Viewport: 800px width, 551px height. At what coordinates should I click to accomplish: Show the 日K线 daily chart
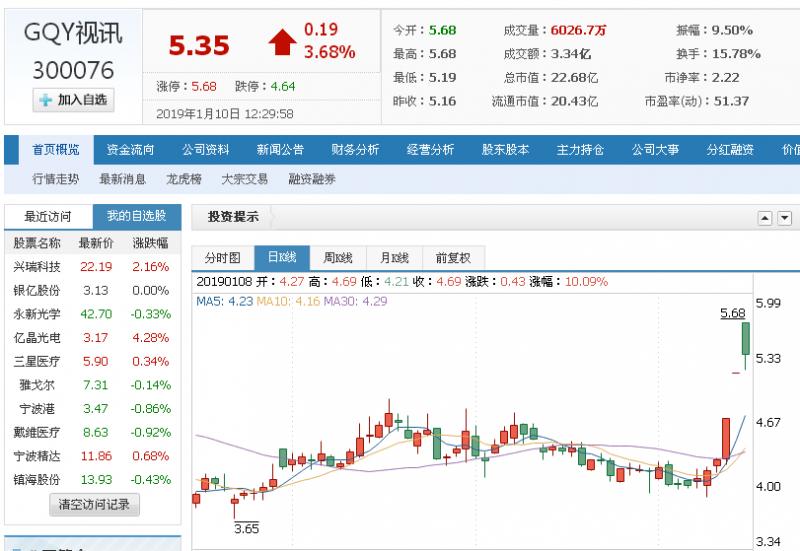click(x=282, y=257)
